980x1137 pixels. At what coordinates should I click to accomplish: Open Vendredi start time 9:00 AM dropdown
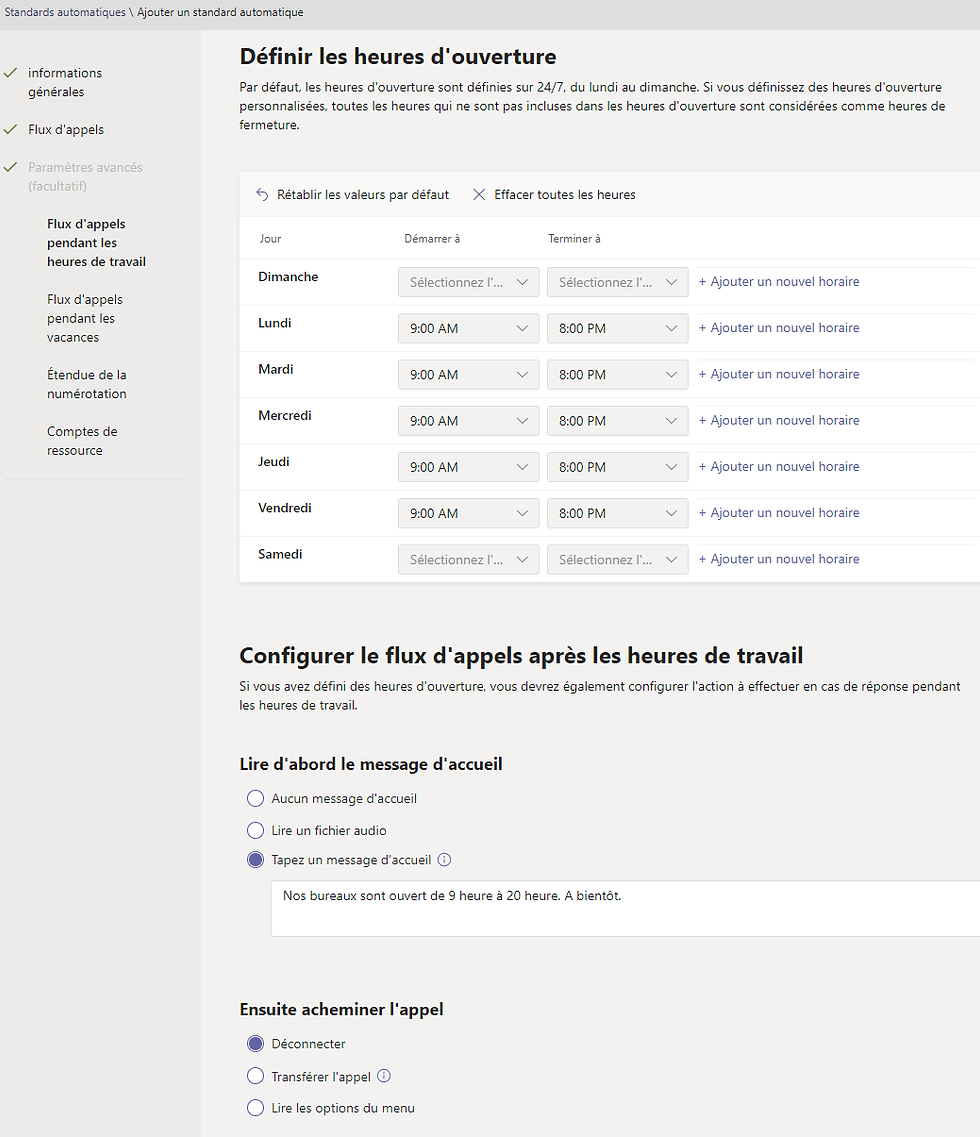tap(469, 513)
